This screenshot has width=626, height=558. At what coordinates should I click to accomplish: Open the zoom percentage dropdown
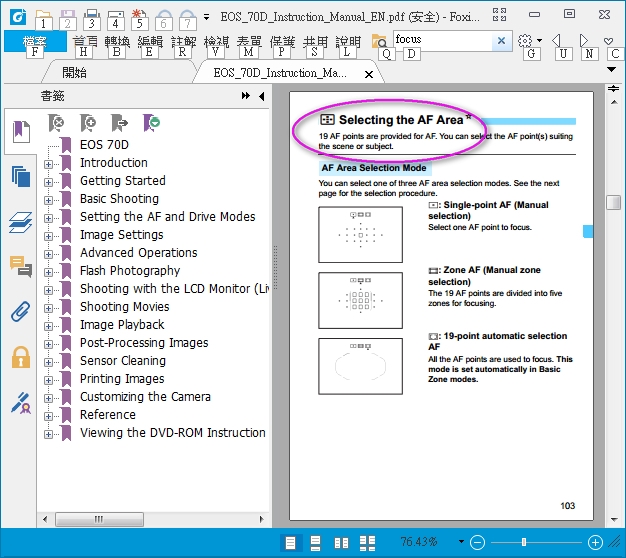[x=461, y=542]
